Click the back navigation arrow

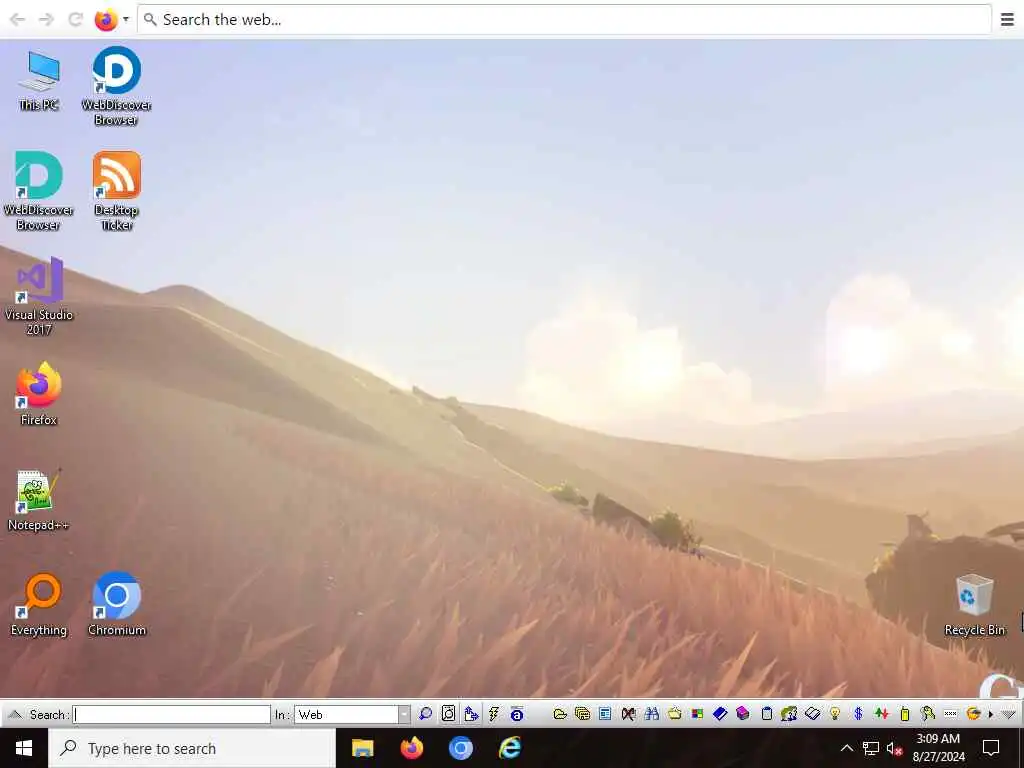click(x=18, y=20)
